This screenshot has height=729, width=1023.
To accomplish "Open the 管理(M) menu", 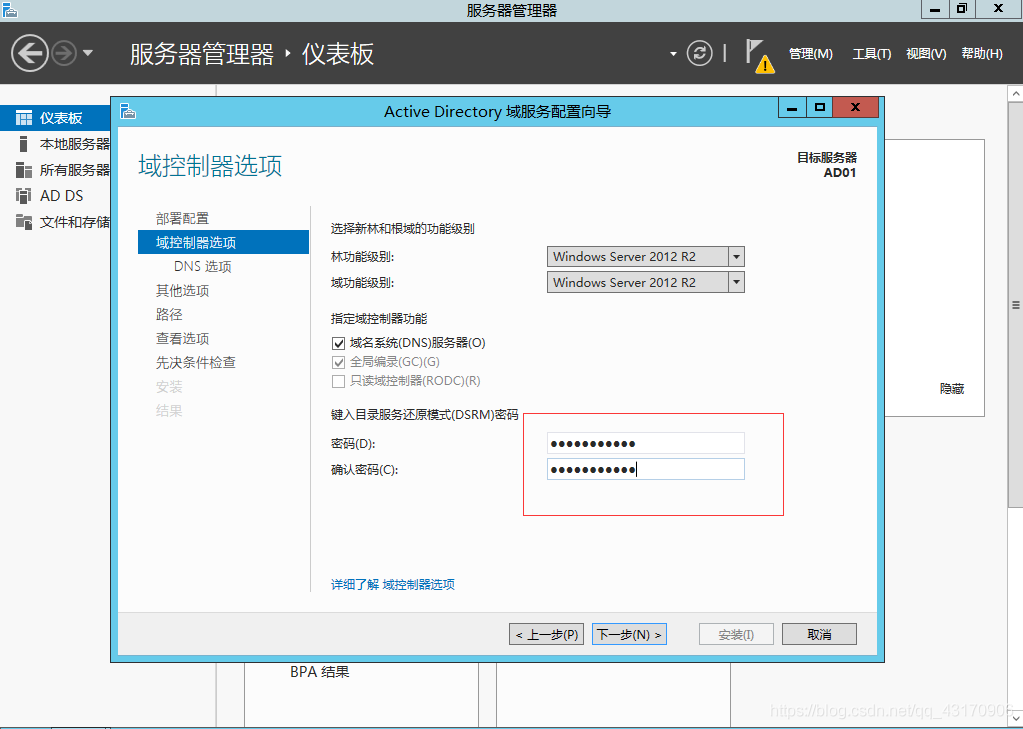I will click(x=810, y=54).
